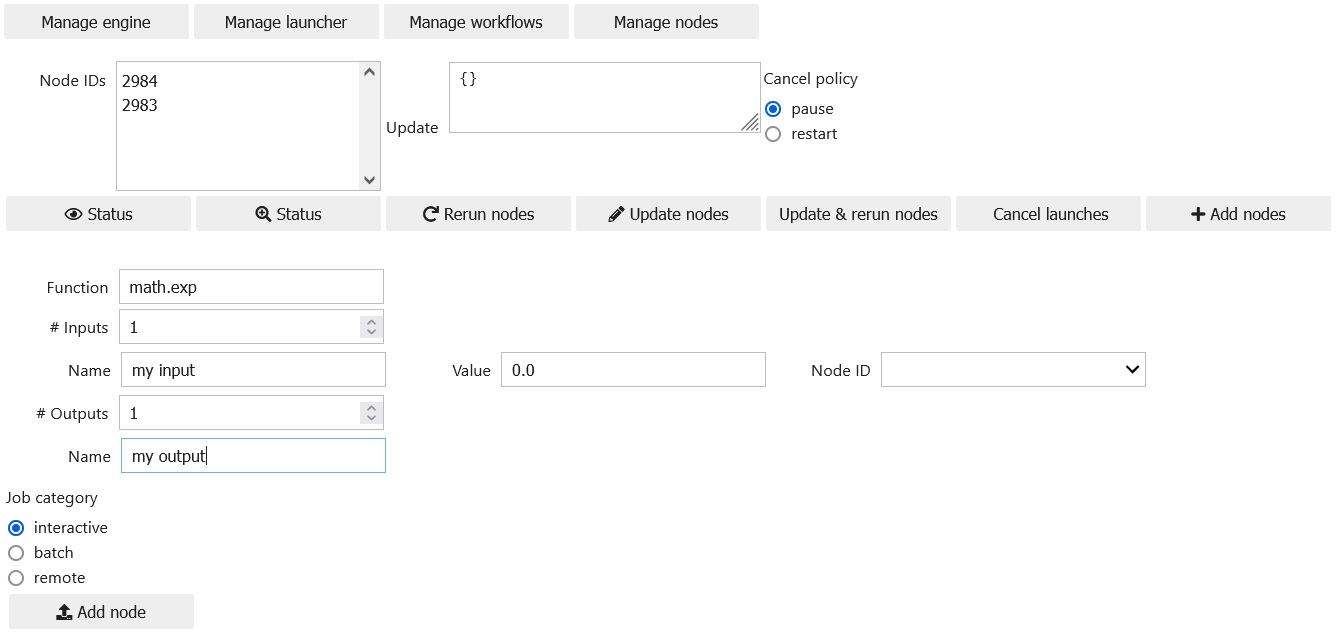The width and height of the screenshot is (1336, 633).
Task: Click the Rerun nodes button
Action: point(478,214)
